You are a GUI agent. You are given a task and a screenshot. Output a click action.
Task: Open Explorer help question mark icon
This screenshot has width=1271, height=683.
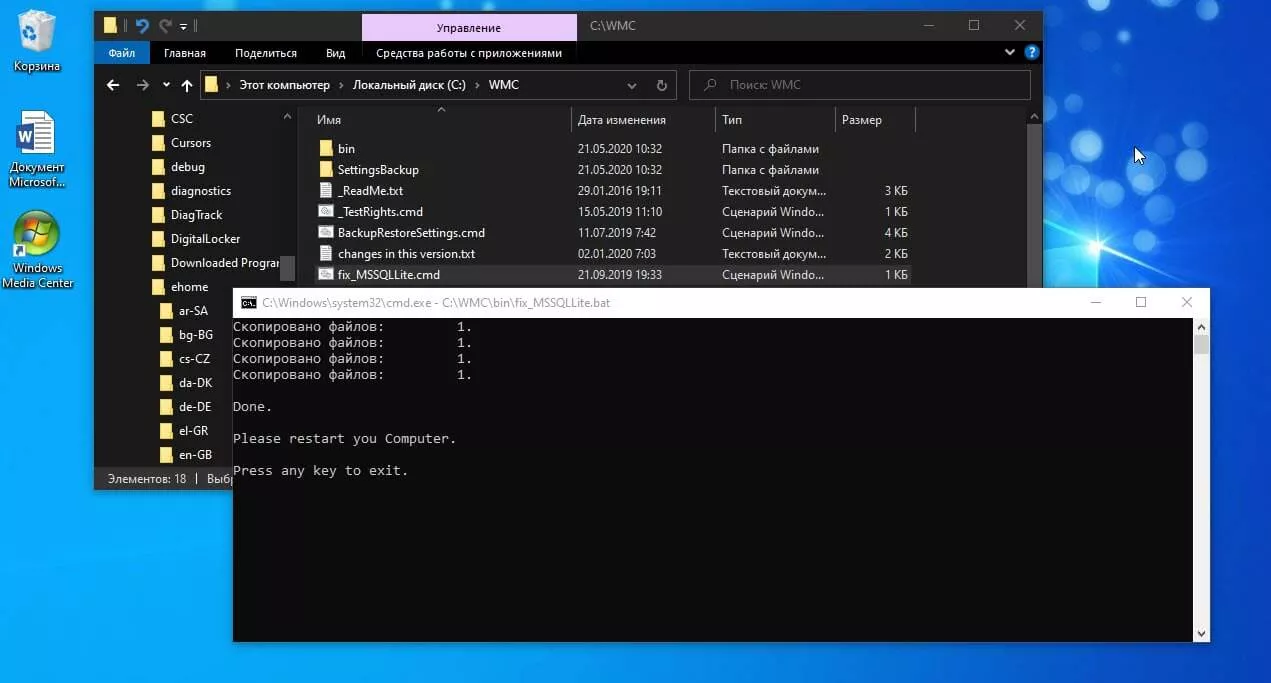[1031, 53]
